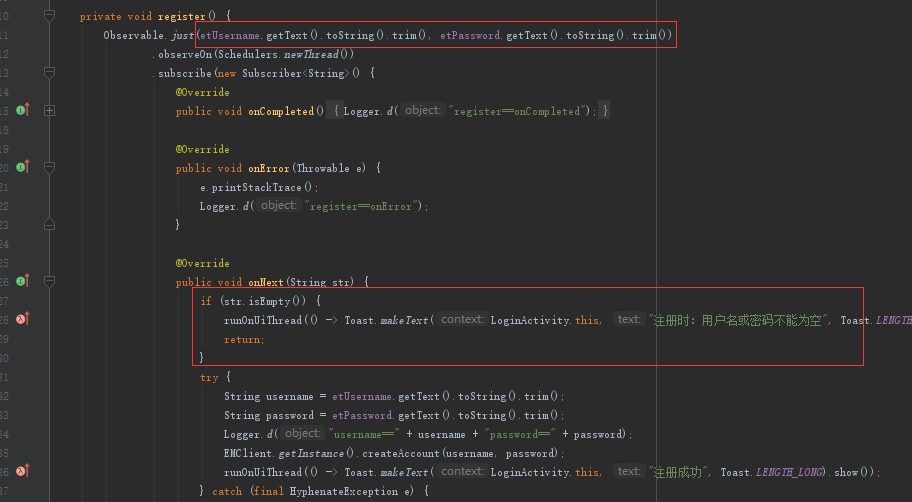Click the "username==" string literal
The height and width of the screenshot is (502, 912).
[x=364, y=435]
